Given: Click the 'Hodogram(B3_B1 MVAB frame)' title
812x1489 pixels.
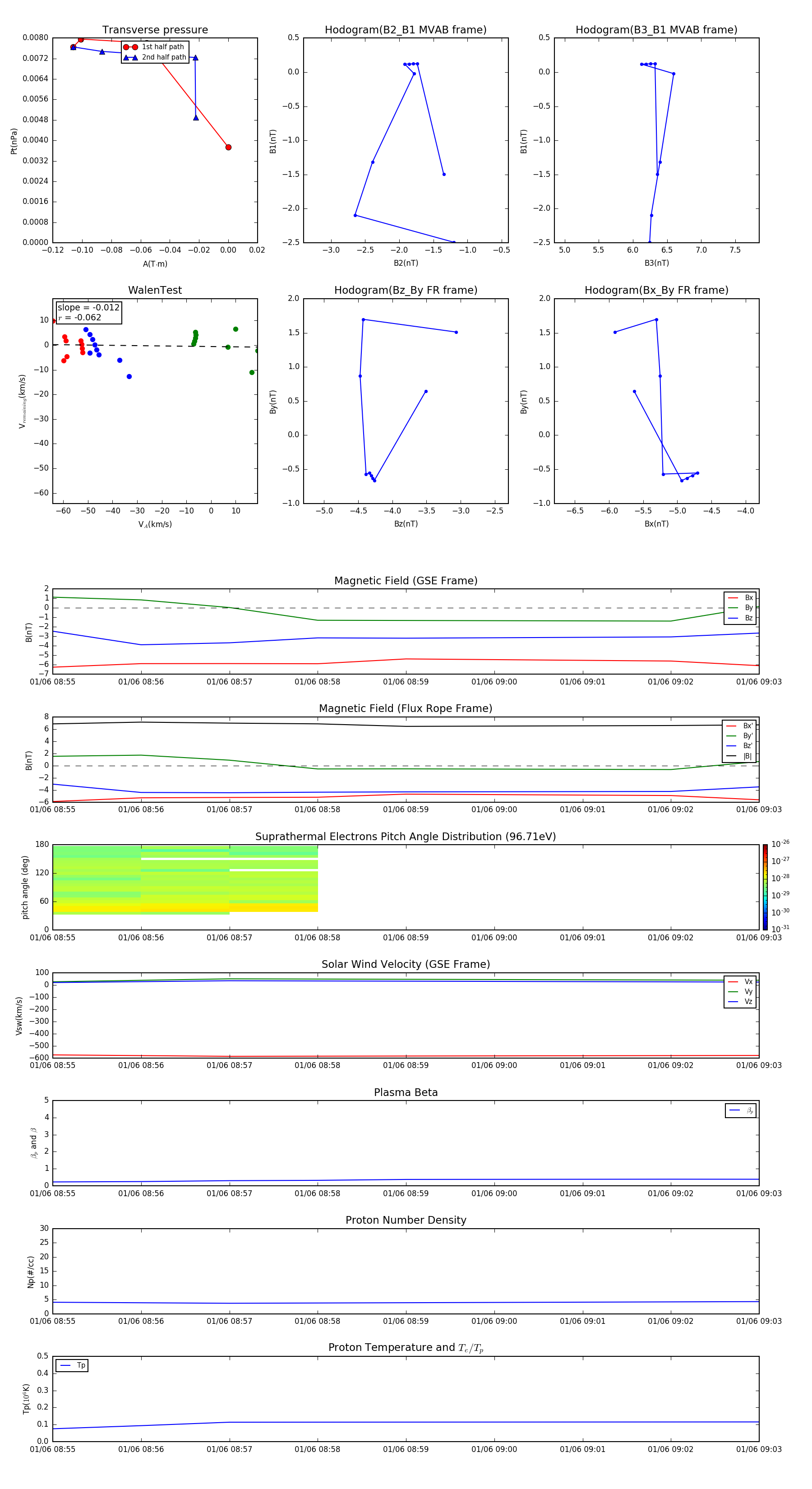Looking at the screenshot, I should (656, 30).
